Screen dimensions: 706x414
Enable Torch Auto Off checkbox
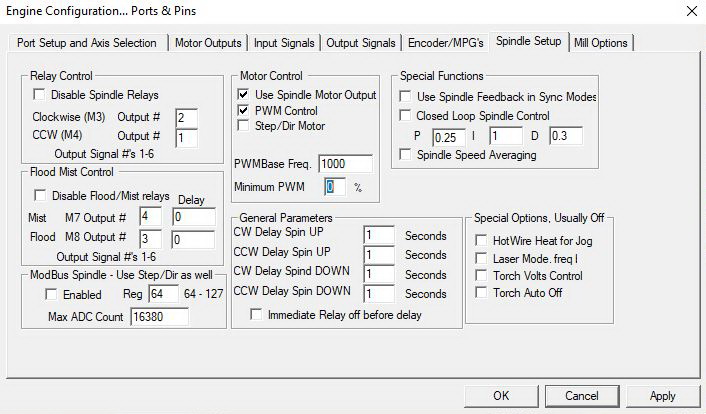[x=481, y=293]
